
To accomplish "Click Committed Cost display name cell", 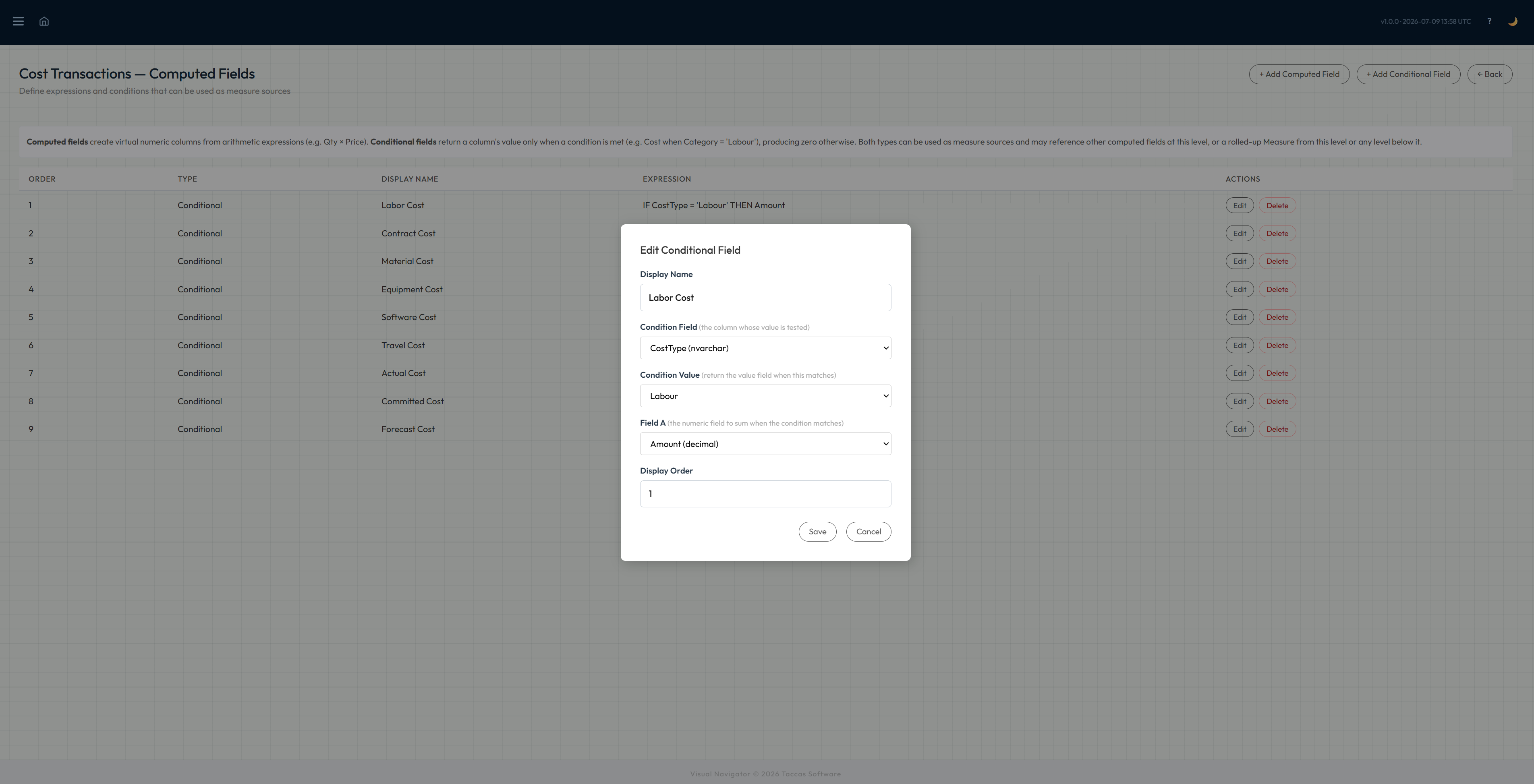I will coord(412,401).
